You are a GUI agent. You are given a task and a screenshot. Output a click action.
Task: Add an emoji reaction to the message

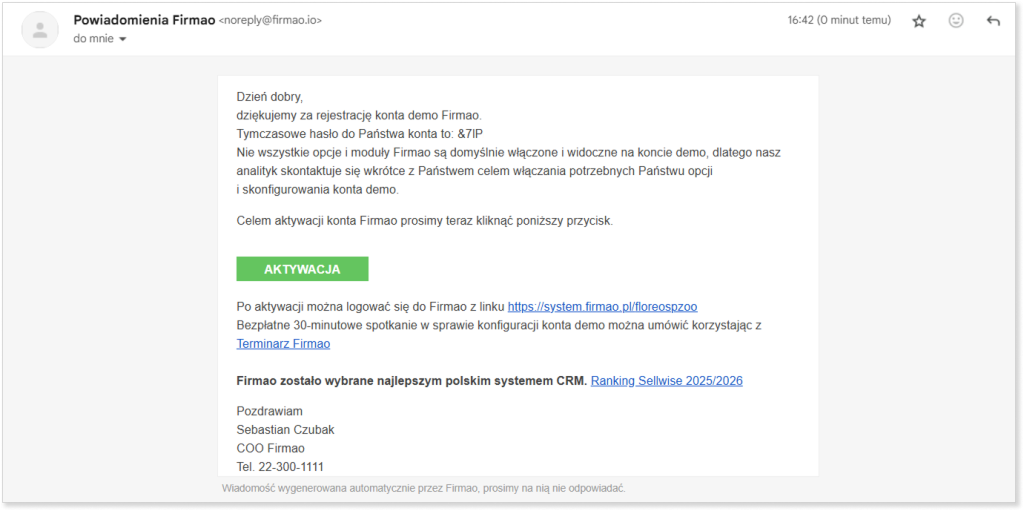[x=956, y=21]
